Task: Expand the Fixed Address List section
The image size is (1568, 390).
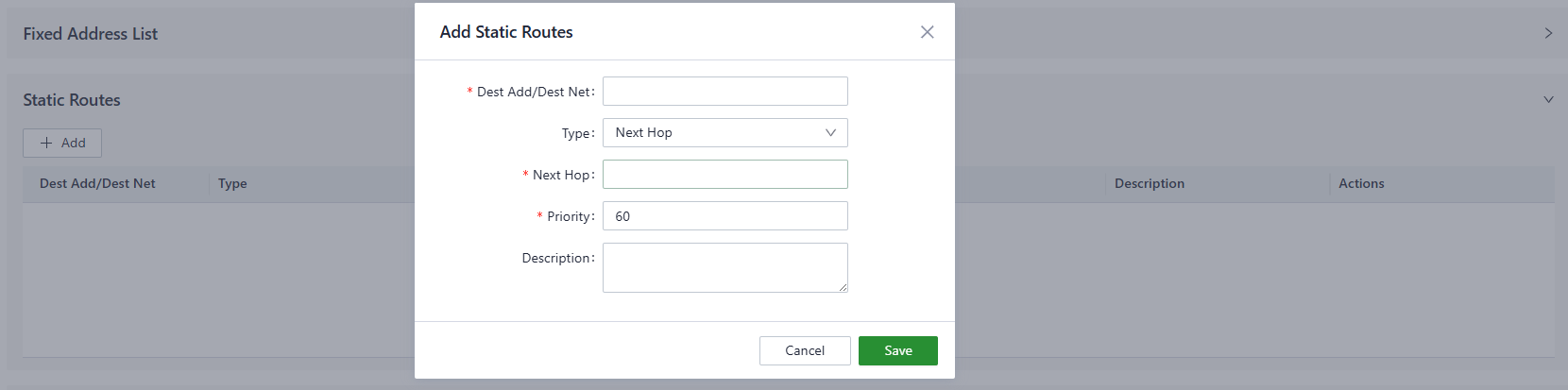Action: 1548,33
